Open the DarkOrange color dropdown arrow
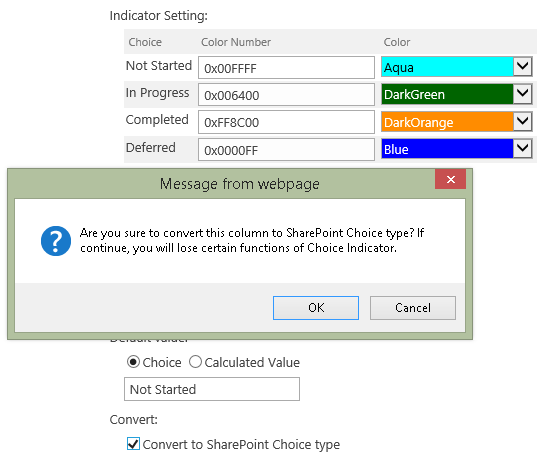 (x=522, y=121)
